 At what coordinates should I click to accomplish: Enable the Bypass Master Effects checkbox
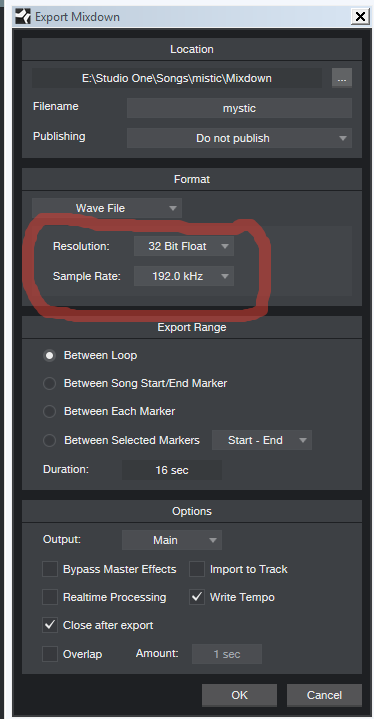(50, 569)
